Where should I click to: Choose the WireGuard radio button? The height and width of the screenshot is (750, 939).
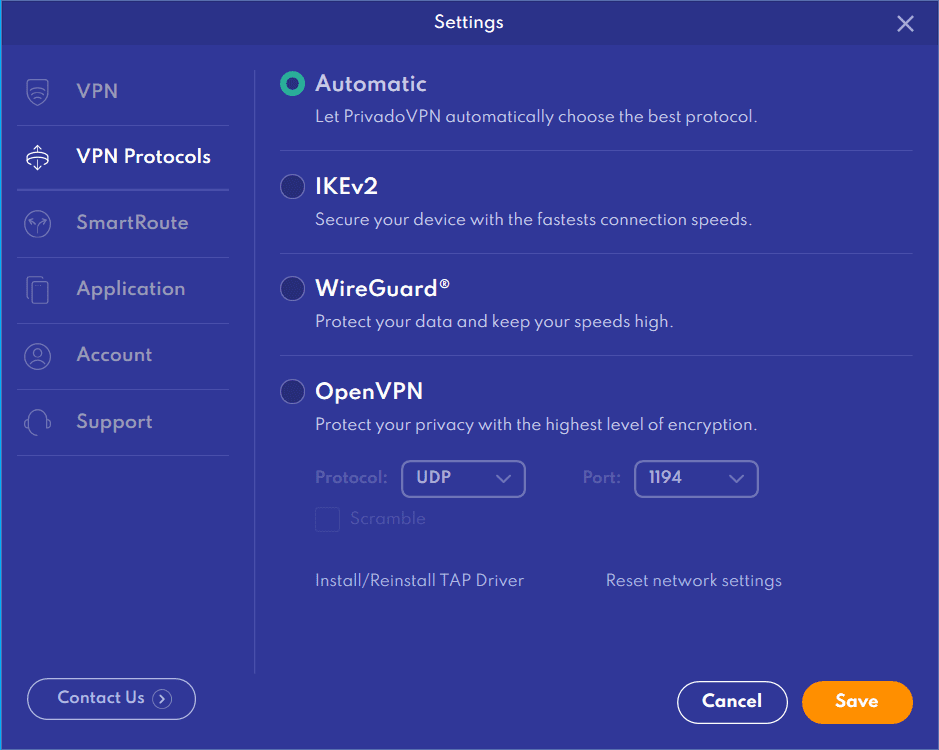pos(292,289)
